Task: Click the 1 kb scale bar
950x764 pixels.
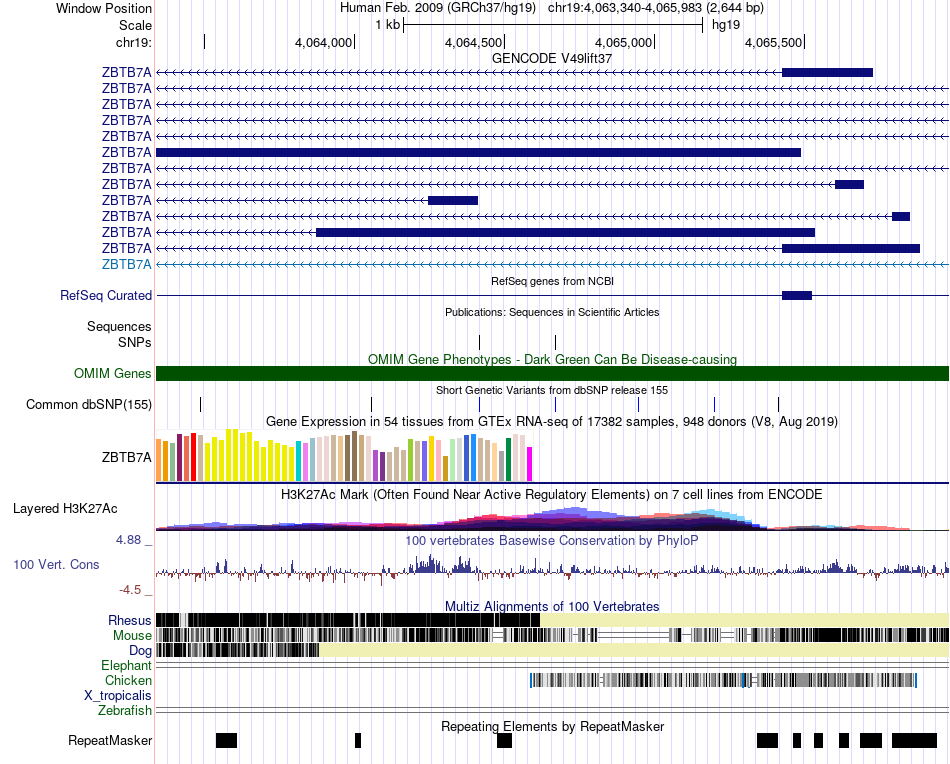Action: [x=553, y=25]
